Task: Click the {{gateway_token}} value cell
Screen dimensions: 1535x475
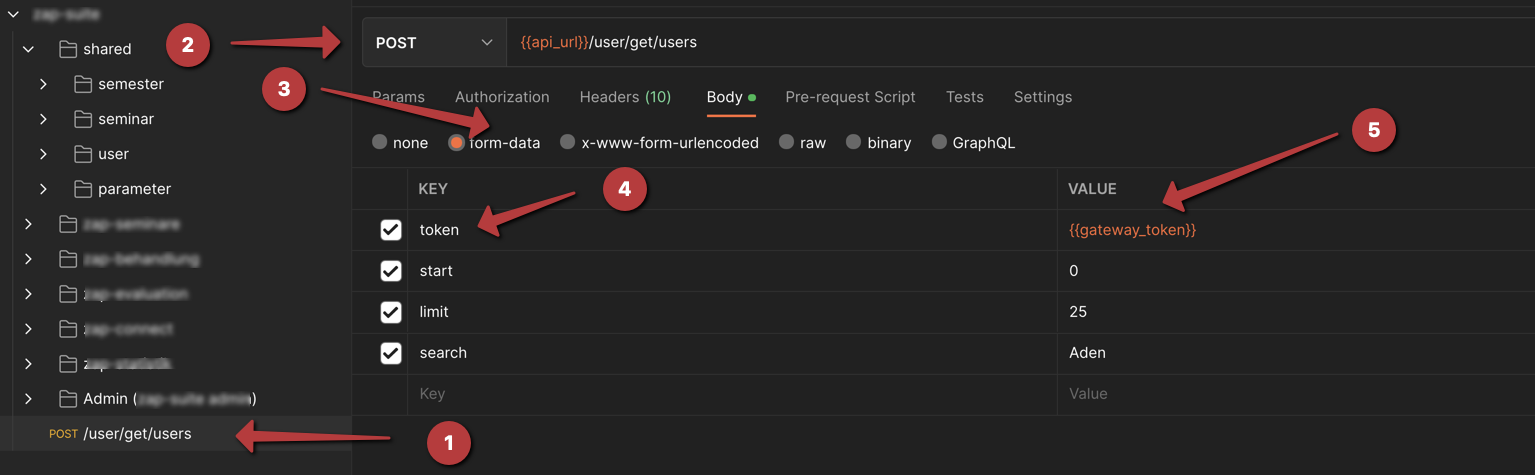Action: click(x=1296, y=230)
